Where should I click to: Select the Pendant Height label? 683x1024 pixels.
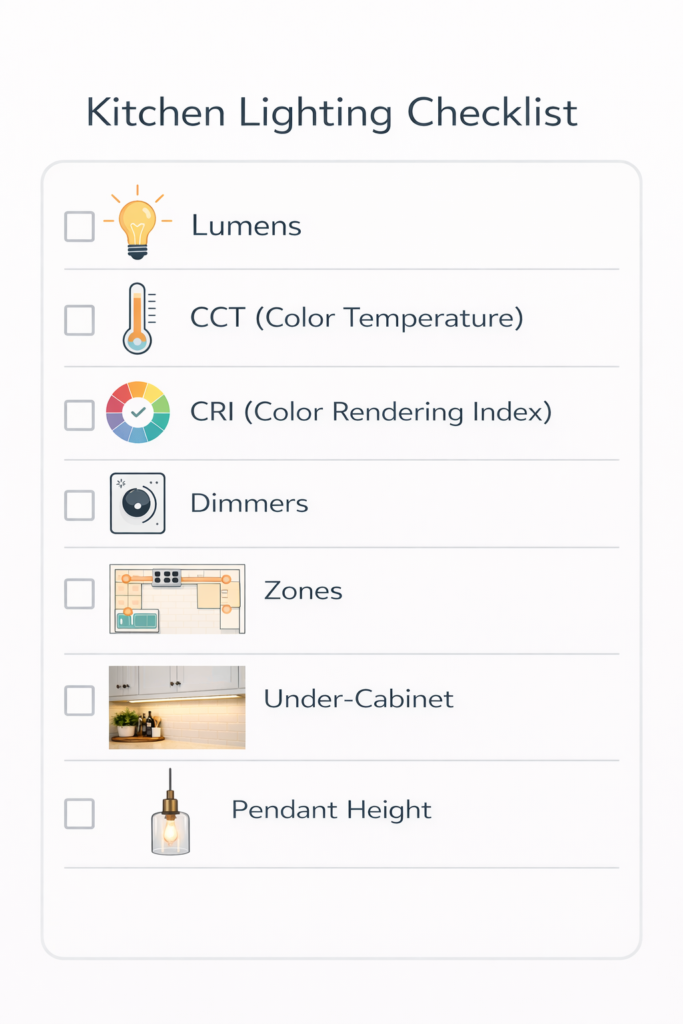[x=331, y=810]
